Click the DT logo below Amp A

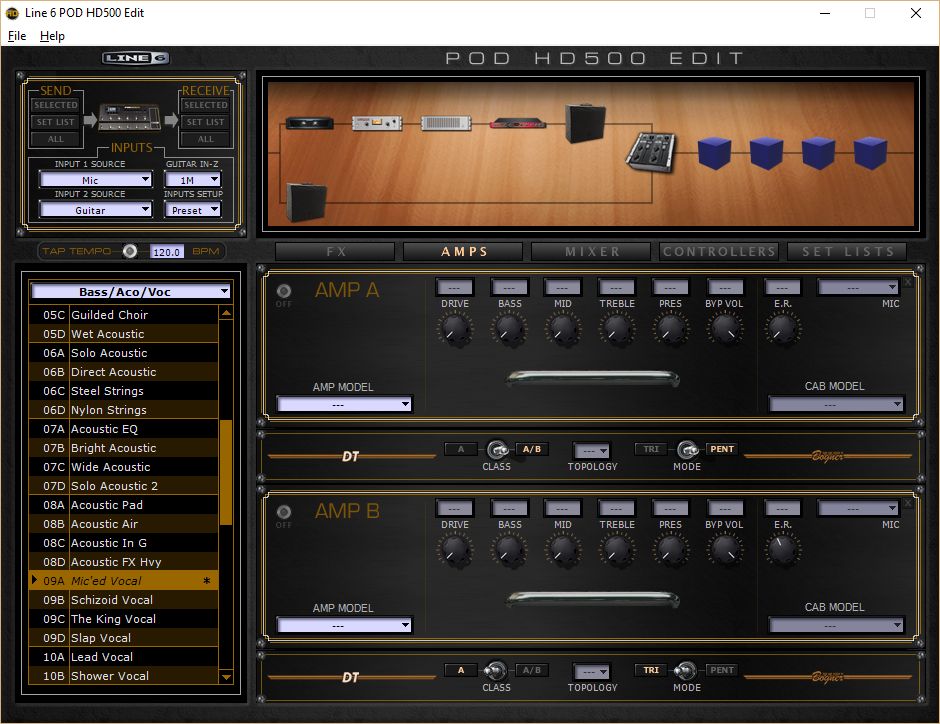[350, 457]
